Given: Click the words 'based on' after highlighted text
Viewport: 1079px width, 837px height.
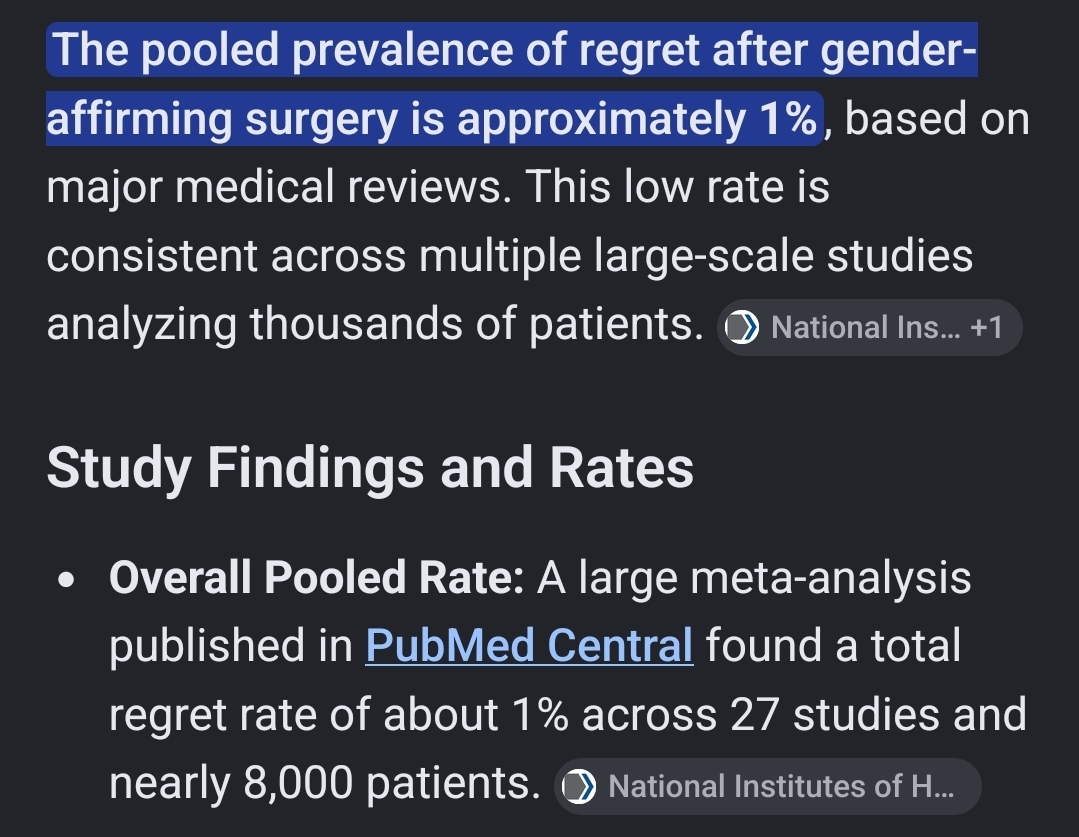Looking at the screenshot, I should pos(937,118).
